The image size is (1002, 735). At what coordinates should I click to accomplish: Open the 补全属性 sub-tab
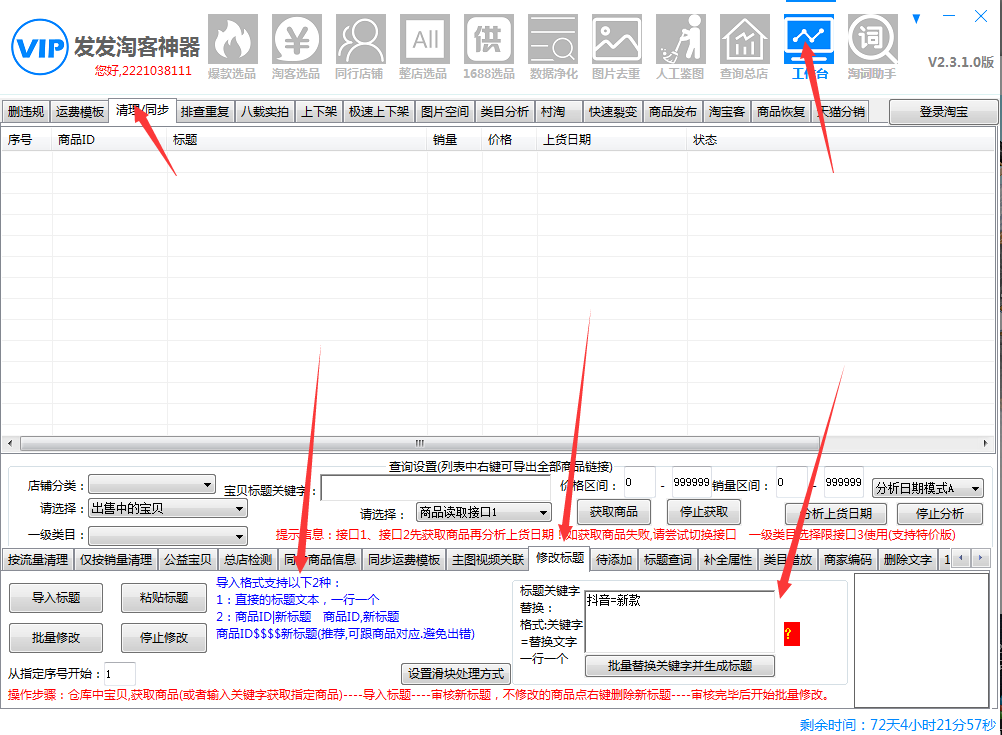728,560
